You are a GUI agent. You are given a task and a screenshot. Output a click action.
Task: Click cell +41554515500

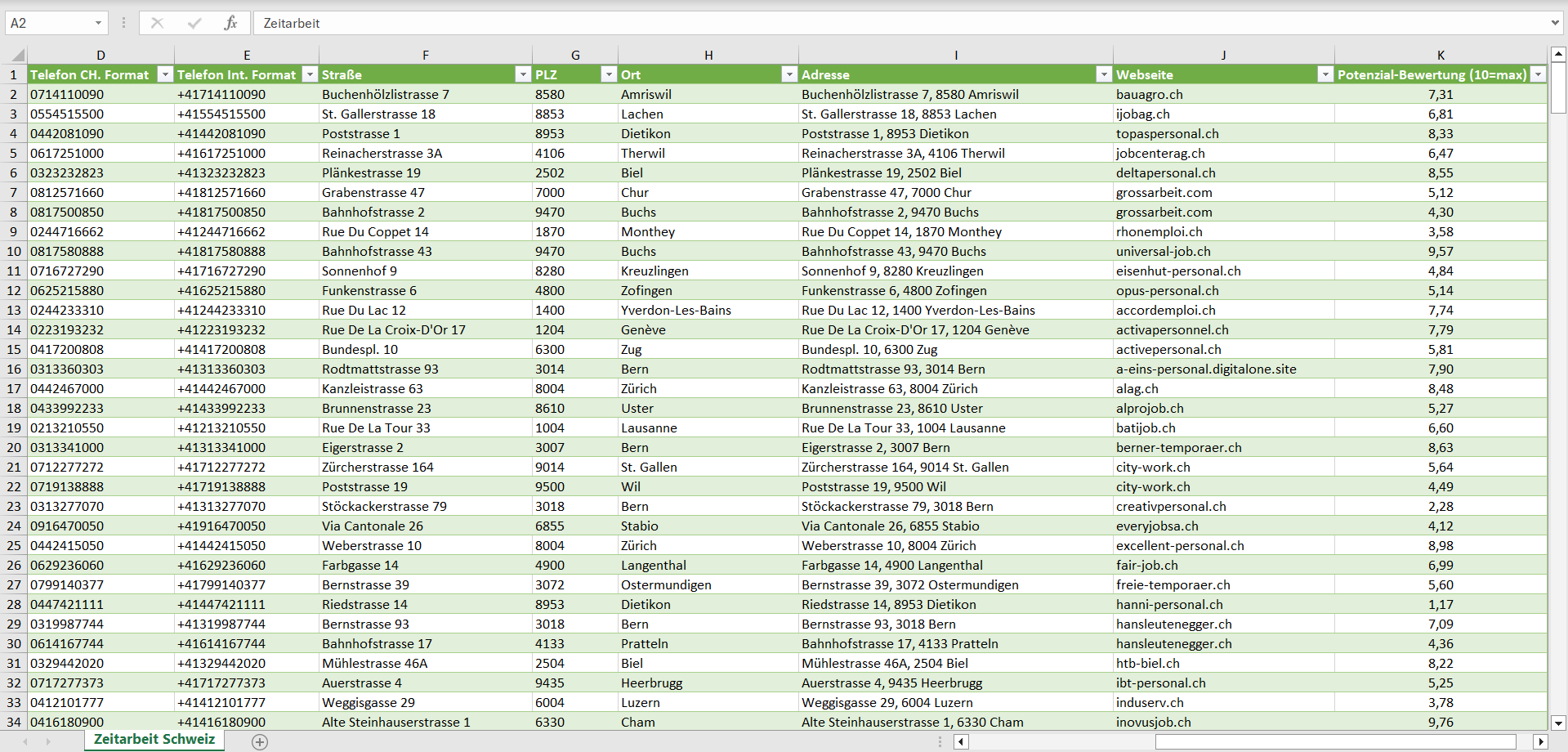[x=247, y=114]
